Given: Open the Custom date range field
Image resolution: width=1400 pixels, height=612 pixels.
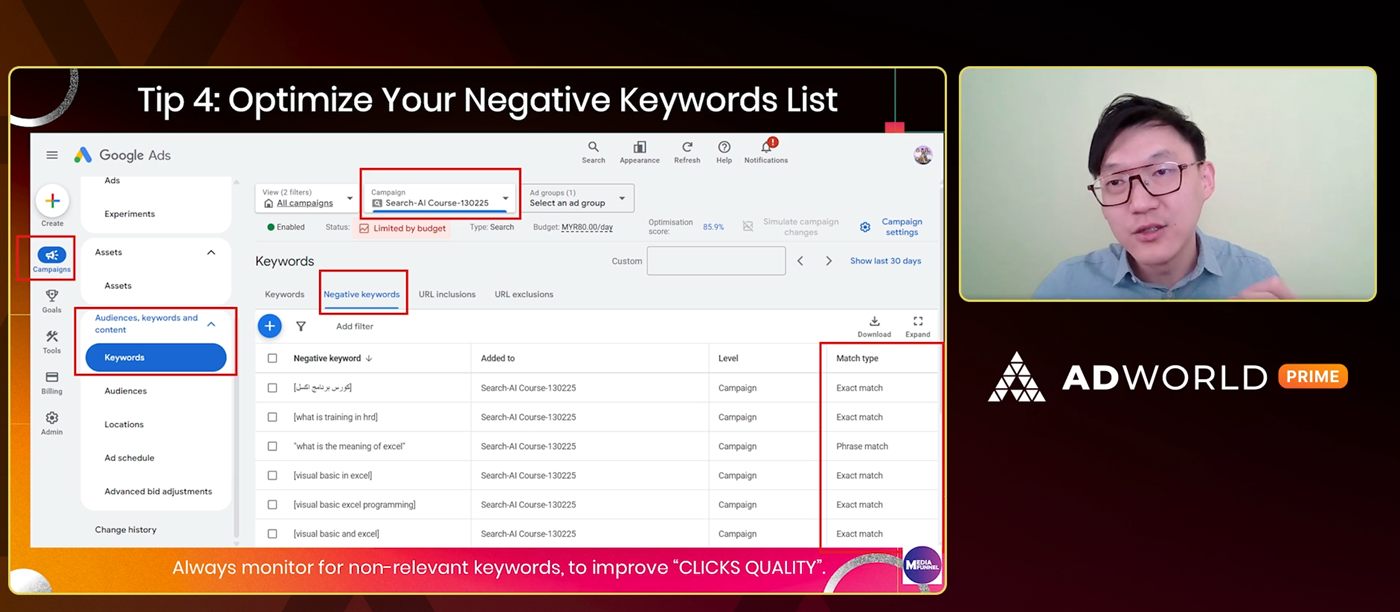Looking at the screenshot, I should click(x=716, y=261).
